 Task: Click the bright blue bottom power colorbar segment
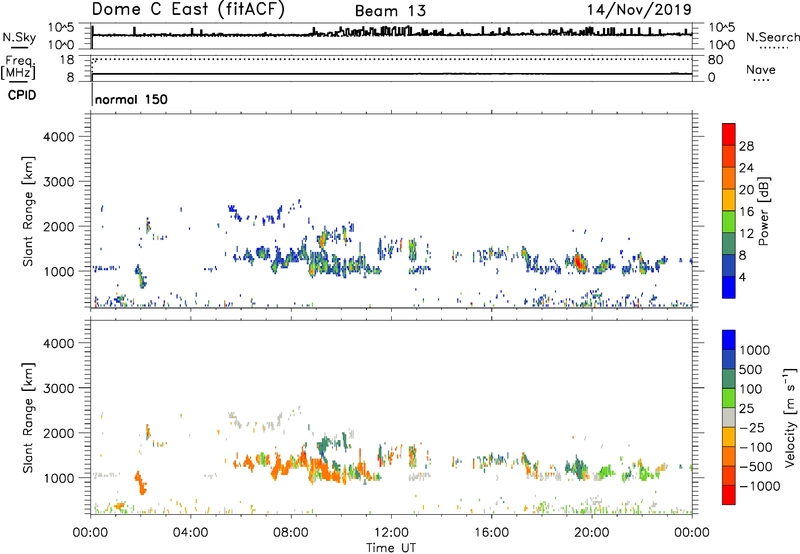[x=729, y=287]
